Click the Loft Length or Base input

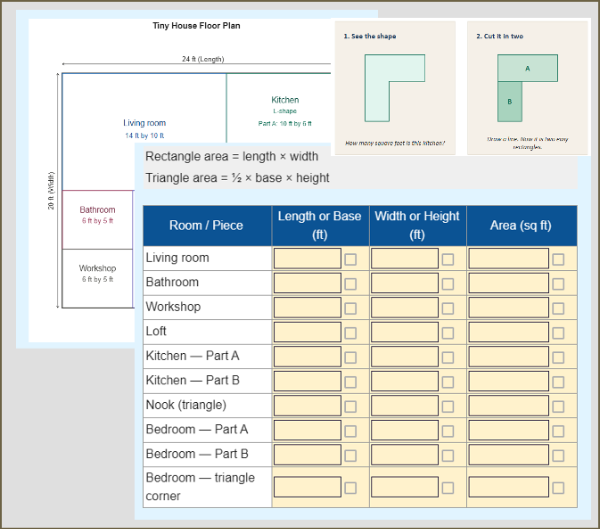(x=307, y=331)
